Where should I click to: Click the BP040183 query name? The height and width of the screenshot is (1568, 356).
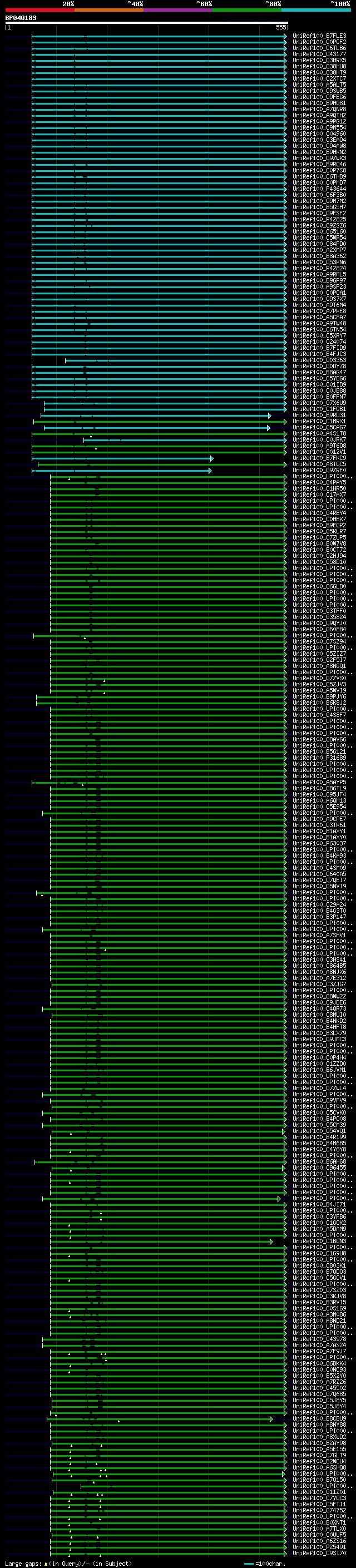[x=21, y=18]
